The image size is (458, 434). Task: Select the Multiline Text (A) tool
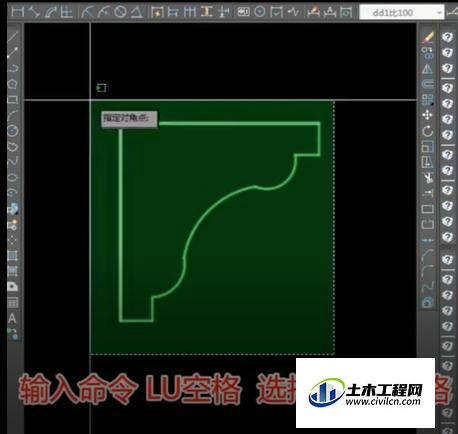(x=12, y=318)
